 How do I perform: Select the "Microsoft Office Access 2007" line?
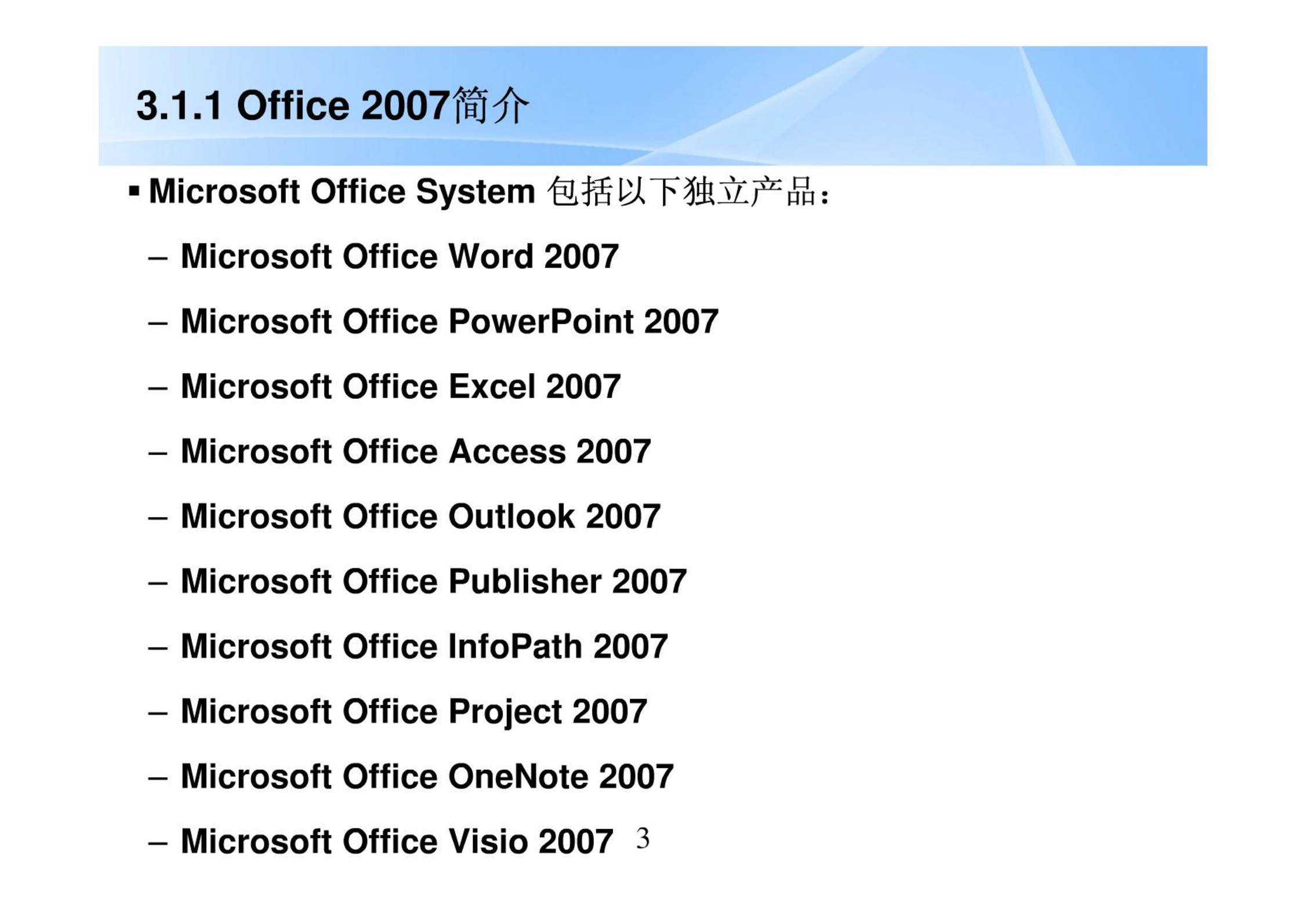click(416, 451)
